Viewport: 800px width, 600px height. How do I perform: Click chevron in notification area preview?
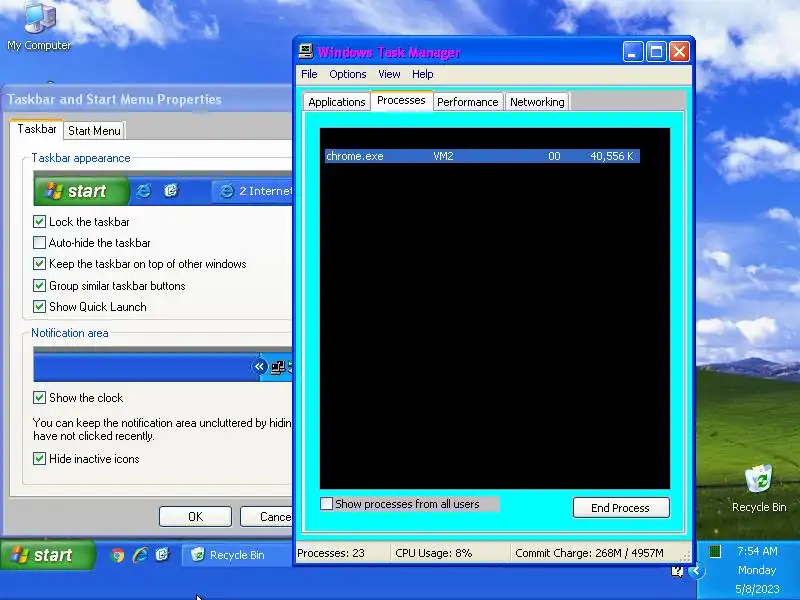[x=259, y=366]
